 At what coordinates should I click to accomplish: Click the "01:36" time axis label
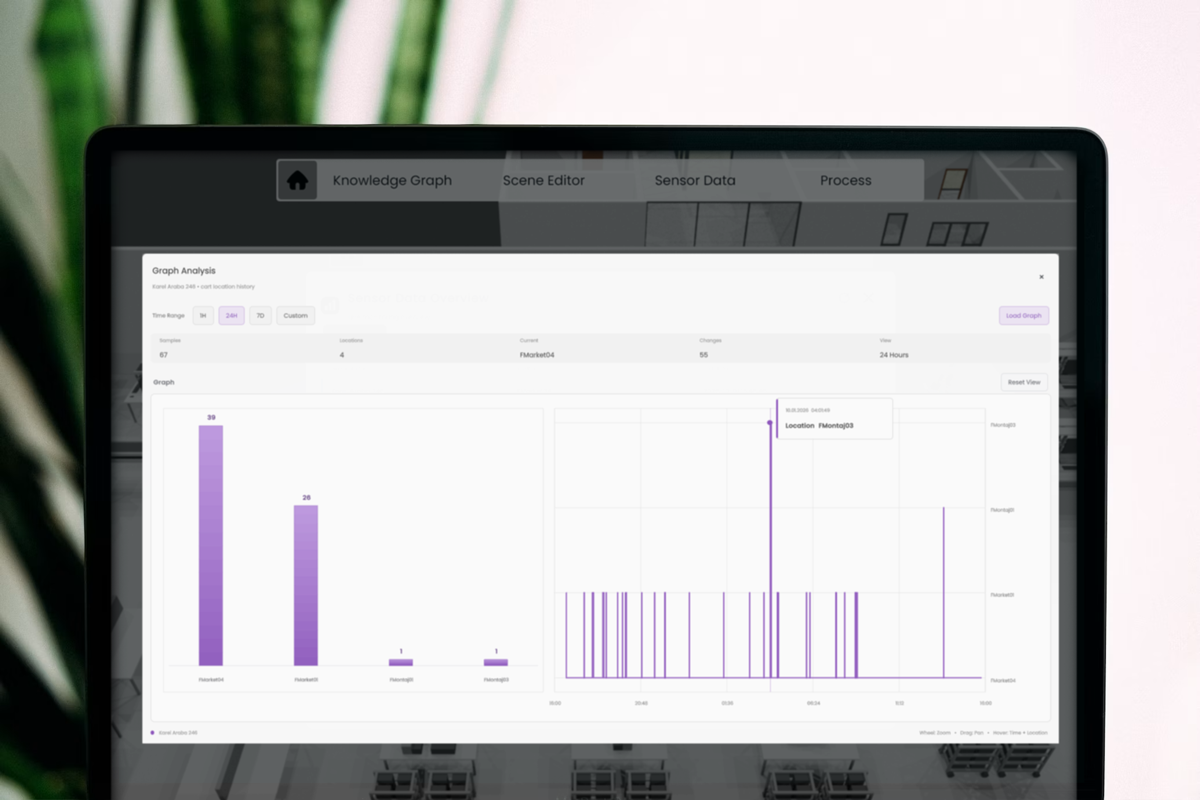tap(727, 703)
